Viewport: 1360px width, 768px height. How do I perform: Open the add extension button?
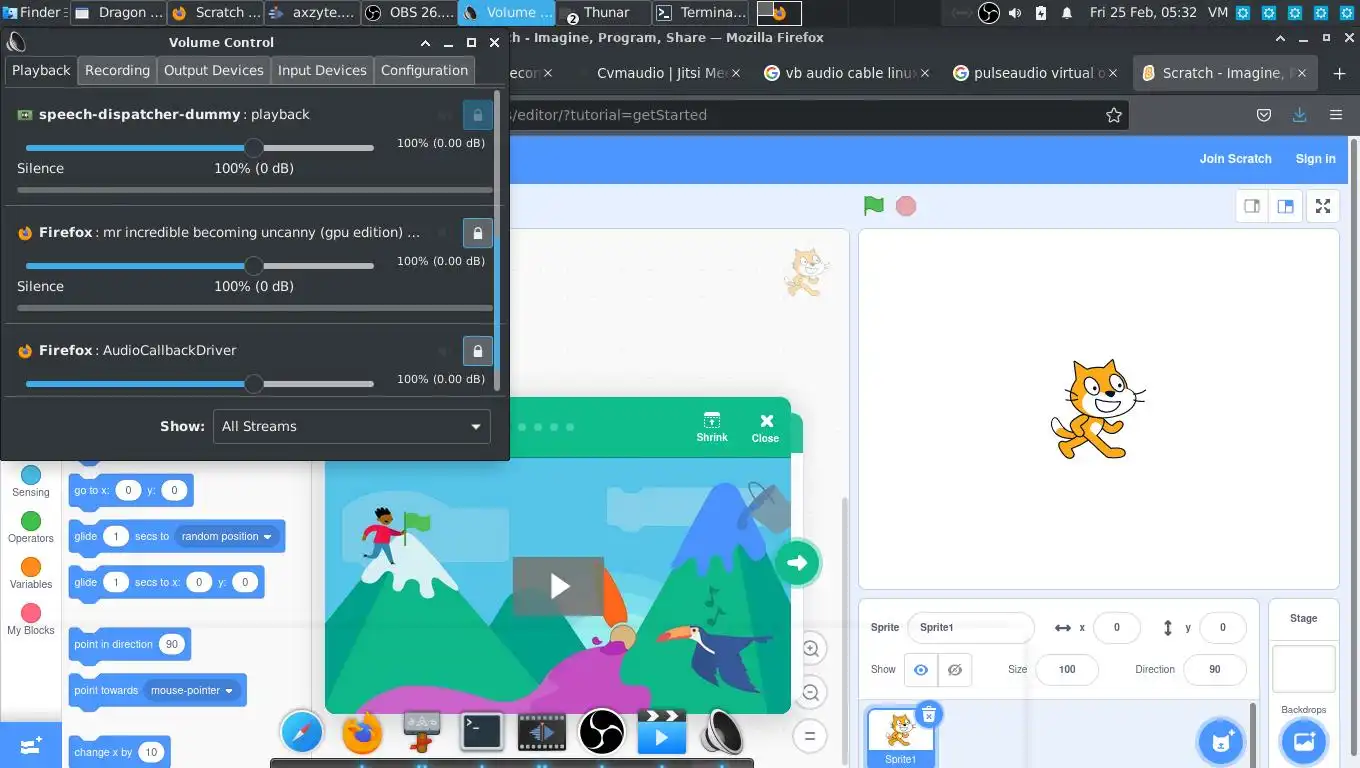tap(30, 745)
